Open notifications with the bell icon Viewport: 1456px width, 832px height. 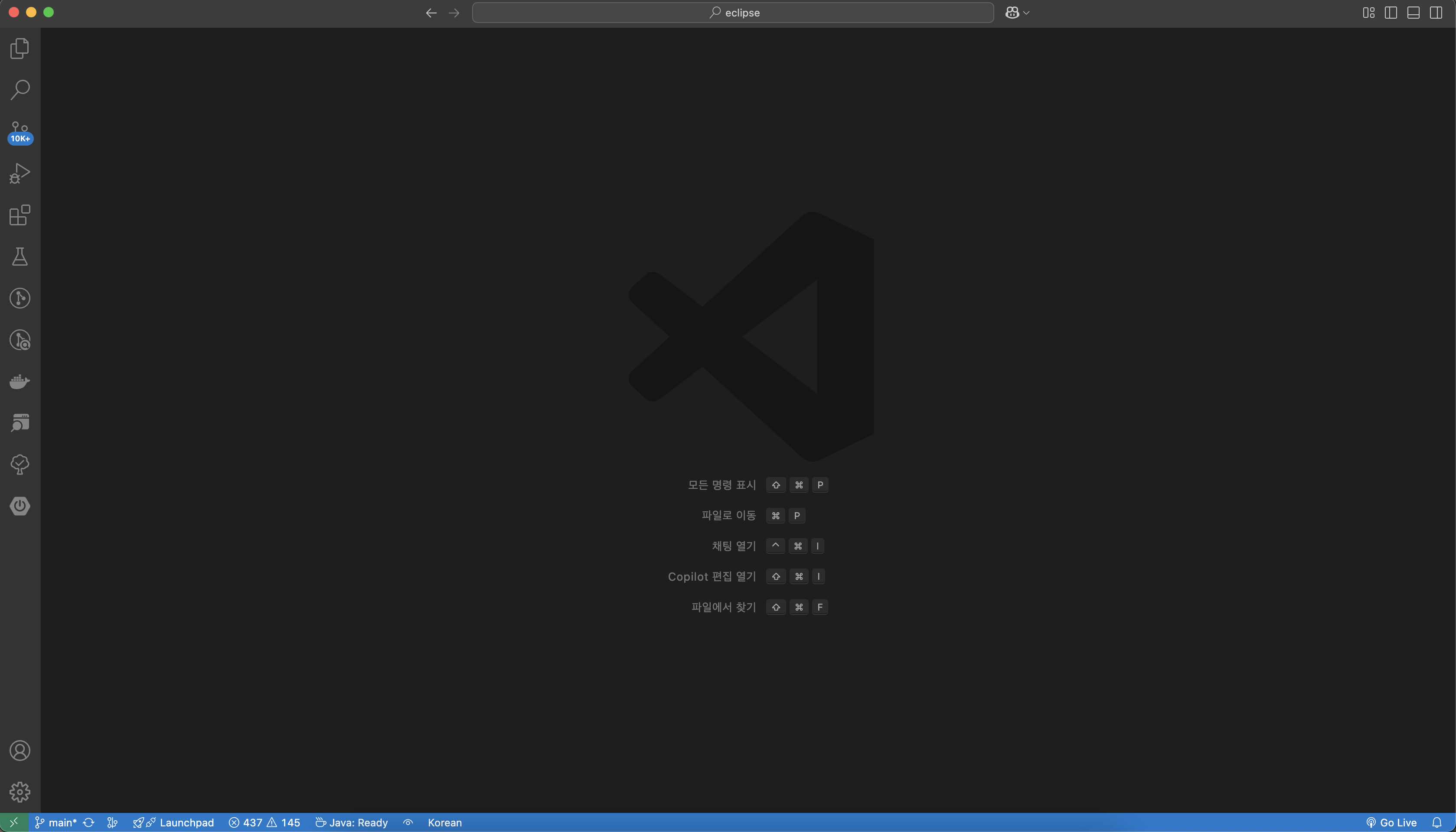tap(1437, 822)
